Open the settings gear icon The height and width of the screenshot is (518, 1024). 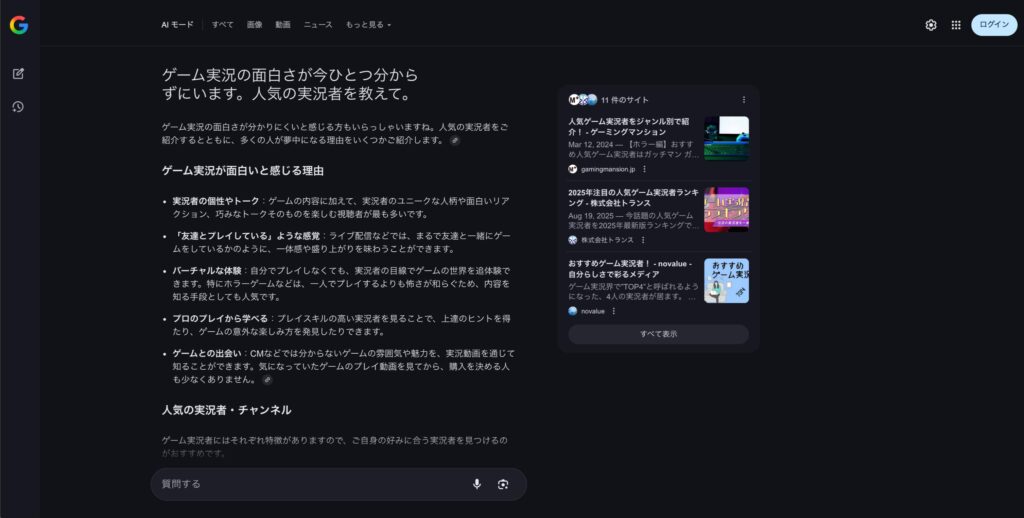point(931,25)
